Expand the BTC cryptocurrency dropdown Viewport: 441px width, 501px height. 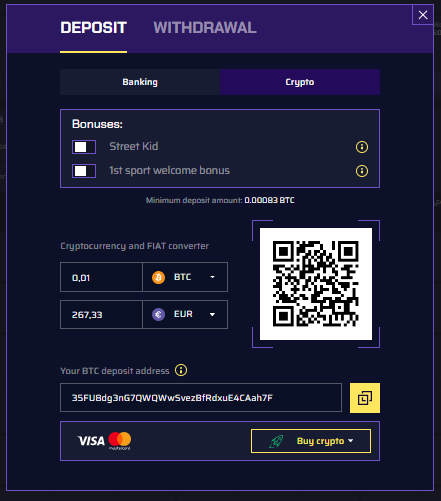(185, 277)
